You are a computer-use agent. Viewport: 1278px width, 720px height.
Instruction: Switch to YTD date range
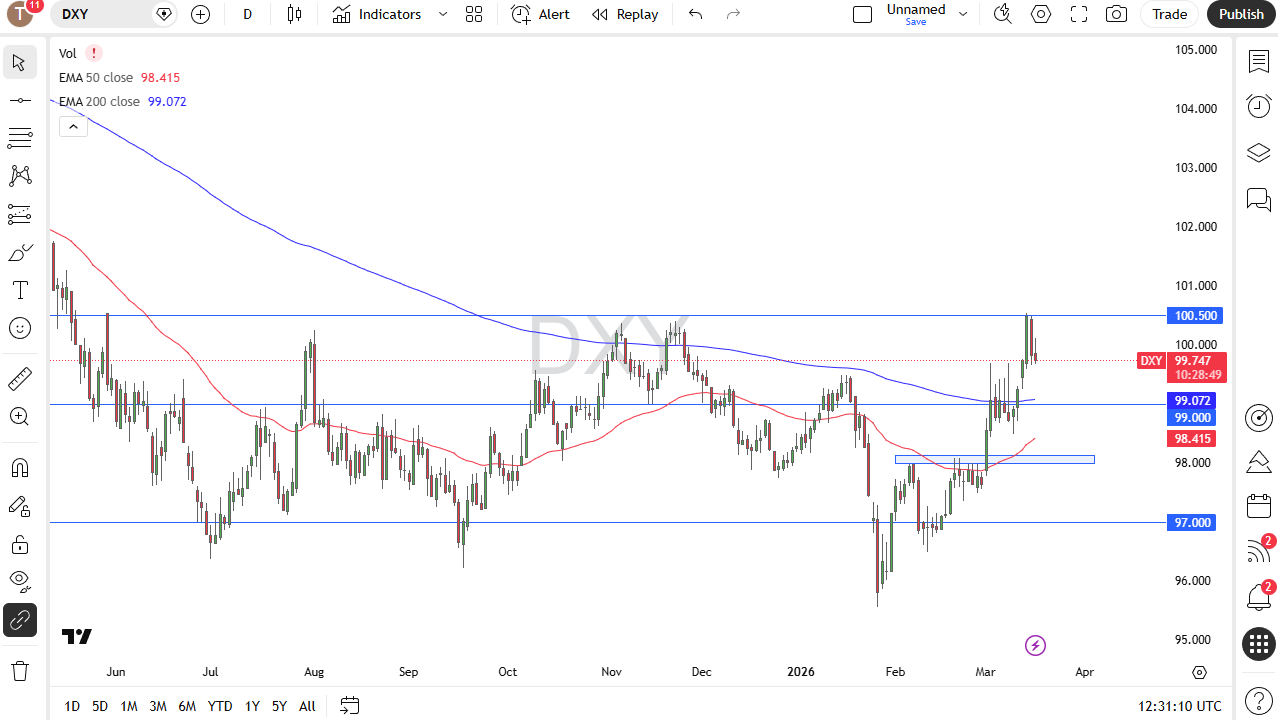click(x=220, y=706)
